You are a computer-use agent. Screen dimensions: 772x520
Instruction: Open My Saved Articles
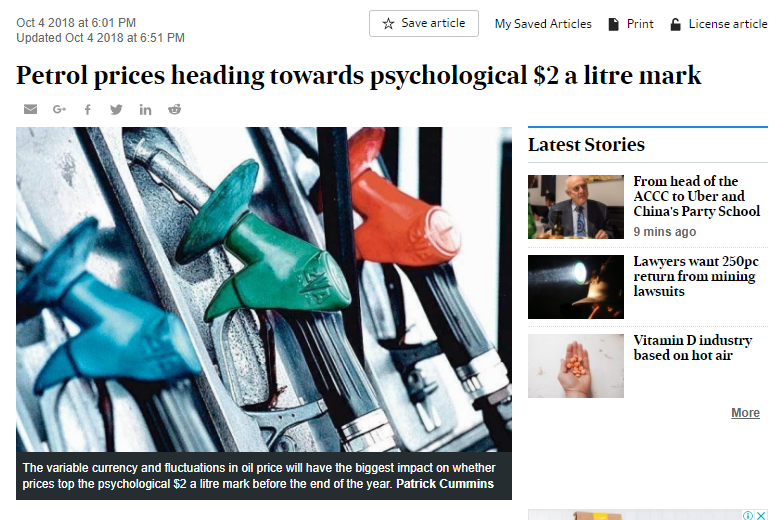543,24
